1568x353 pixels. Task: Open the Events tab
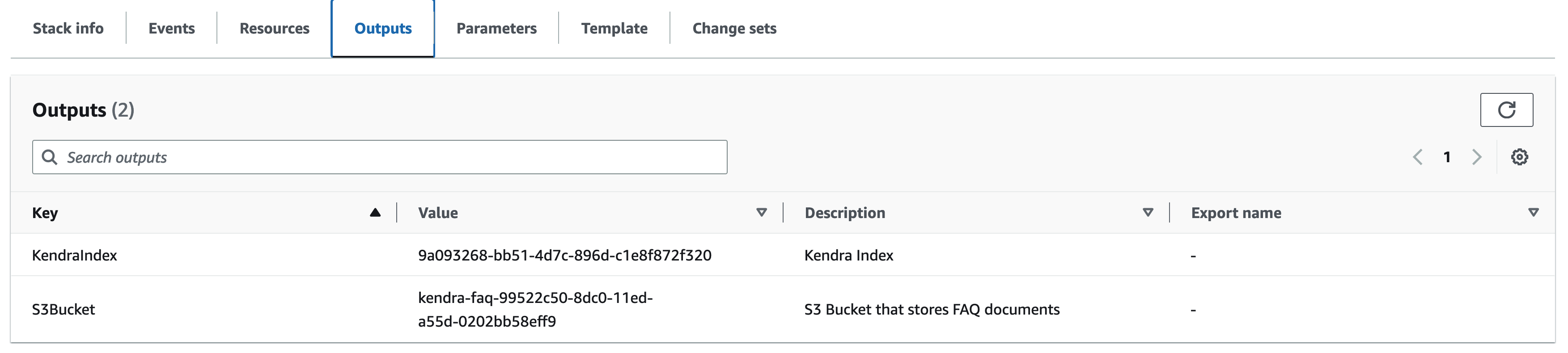click(172, 29)
